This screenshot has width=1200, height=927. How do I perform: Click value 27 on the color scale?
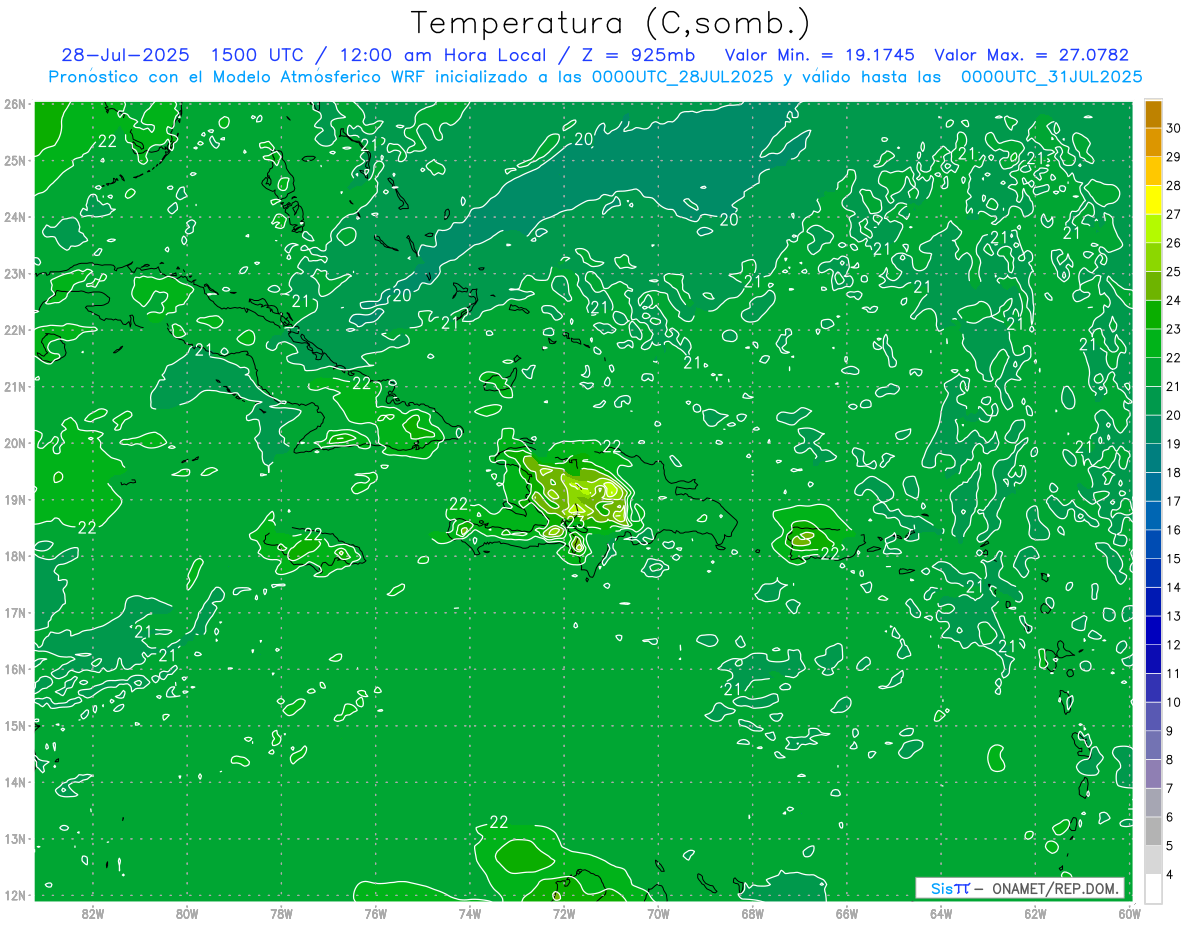pyautogui.click(x=1174, y=214)
